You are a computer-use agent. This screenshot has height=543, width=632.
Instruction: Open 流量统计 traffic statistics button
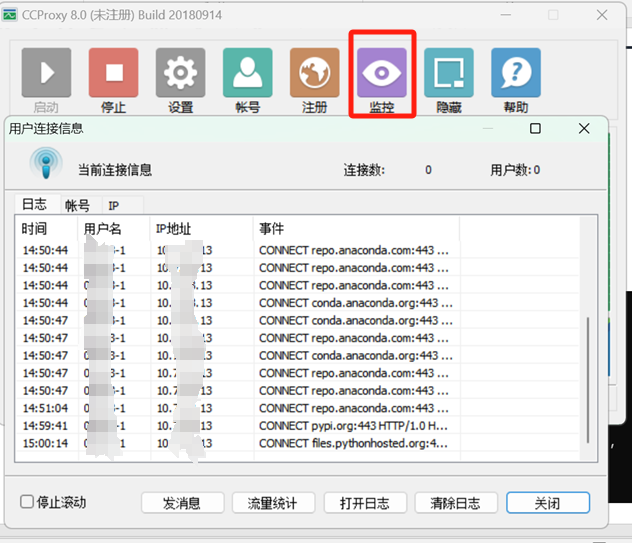(x=273, y=503)
